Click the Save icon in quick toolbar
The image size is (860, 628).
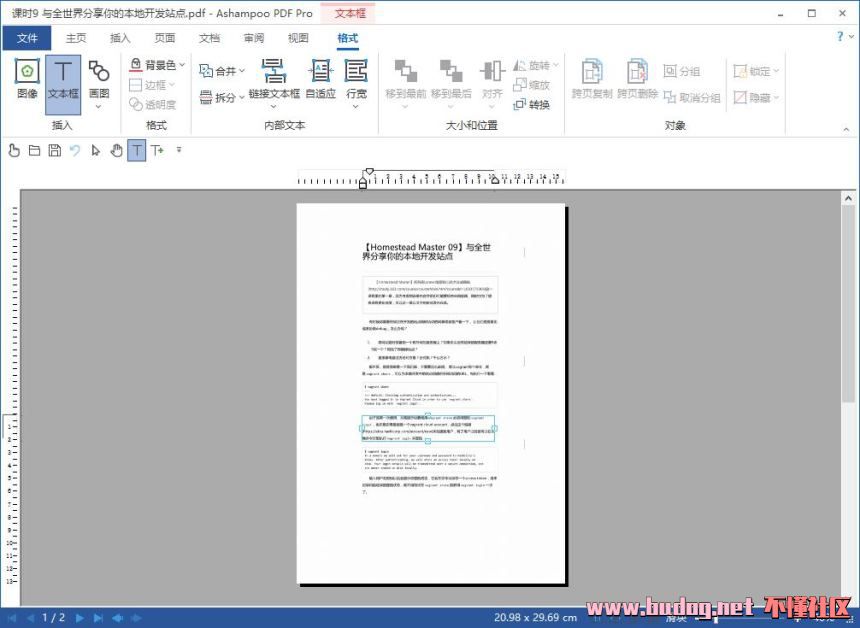(54, 150)
